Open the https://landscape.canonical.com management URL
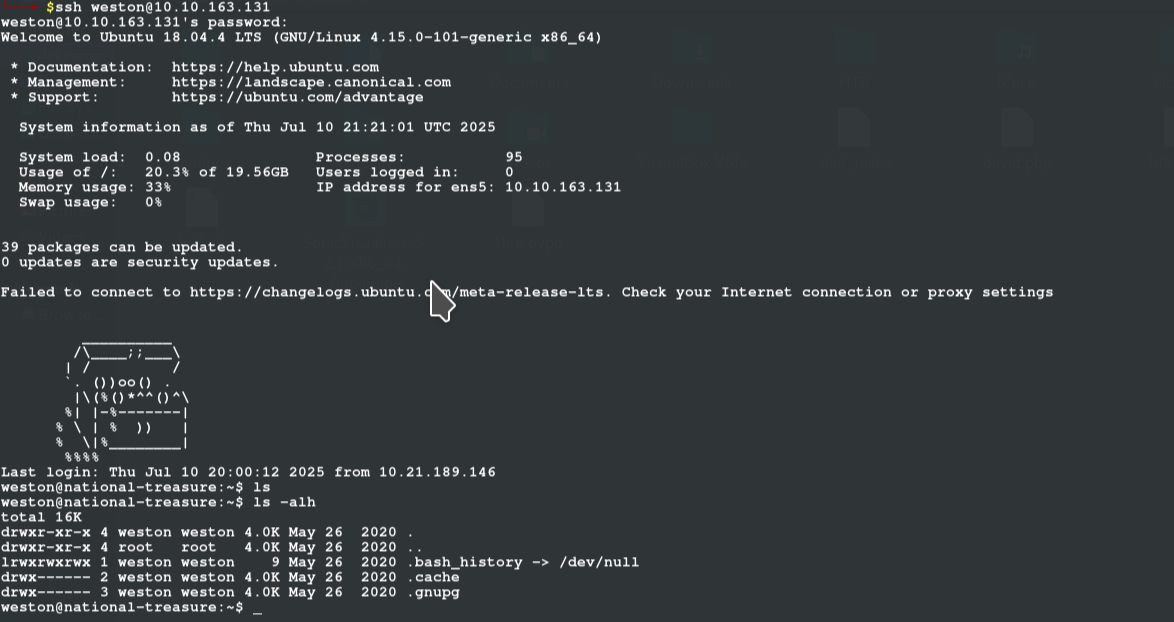The width and height of the screenshot is (1174, 622). point(311,82)
